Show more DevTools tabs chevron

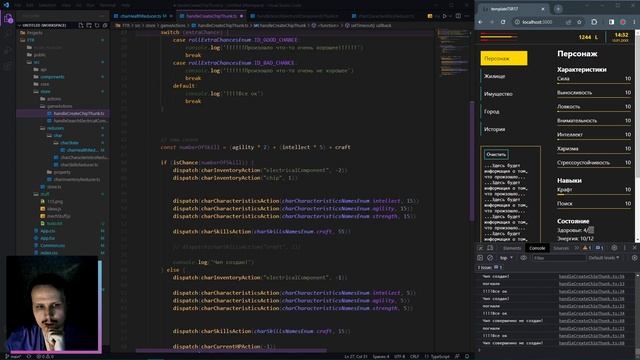(576, 248)
